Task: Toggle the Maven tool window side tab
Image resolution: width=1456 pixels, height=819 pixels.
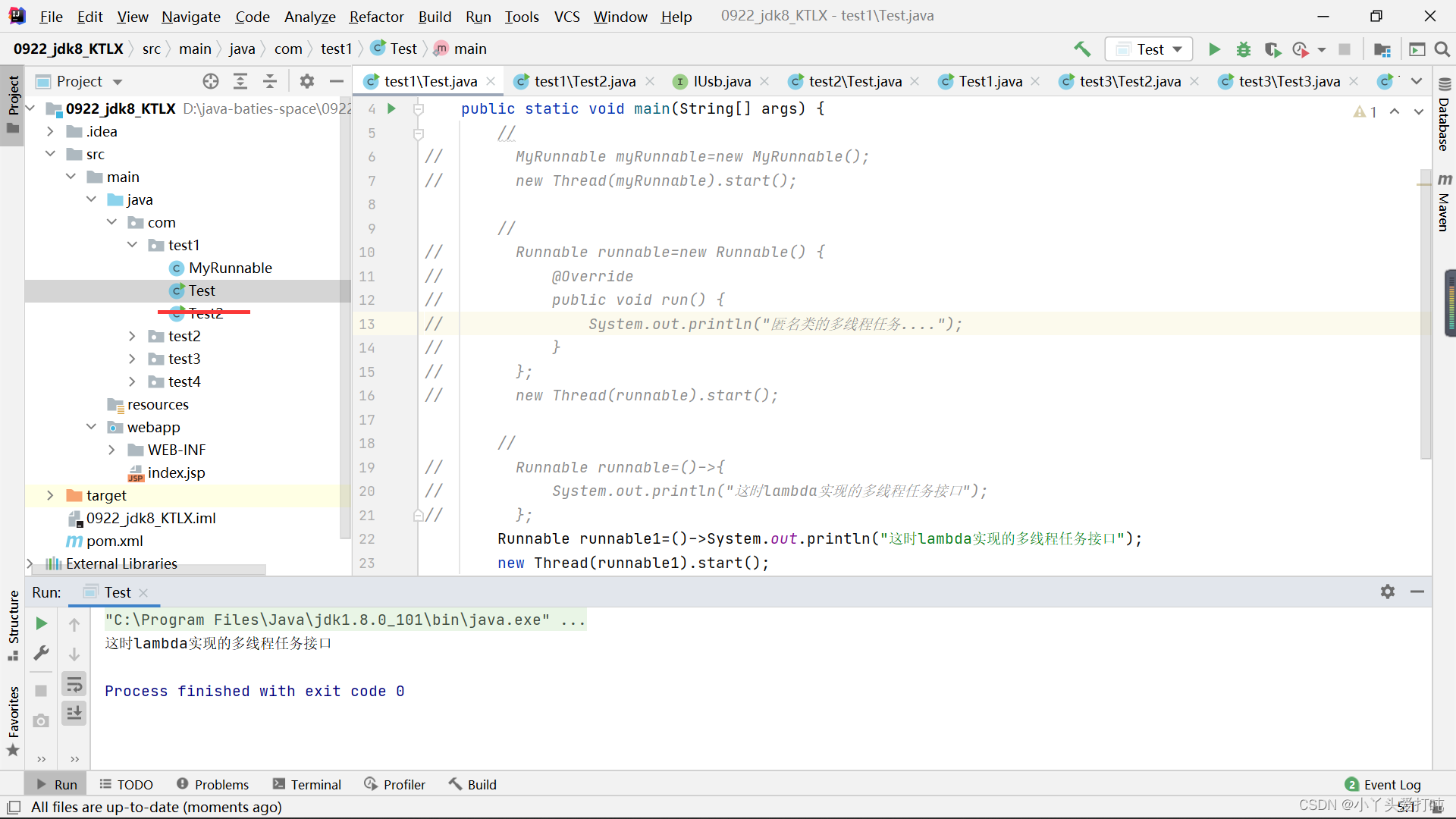Action: tap(1444, 202)
